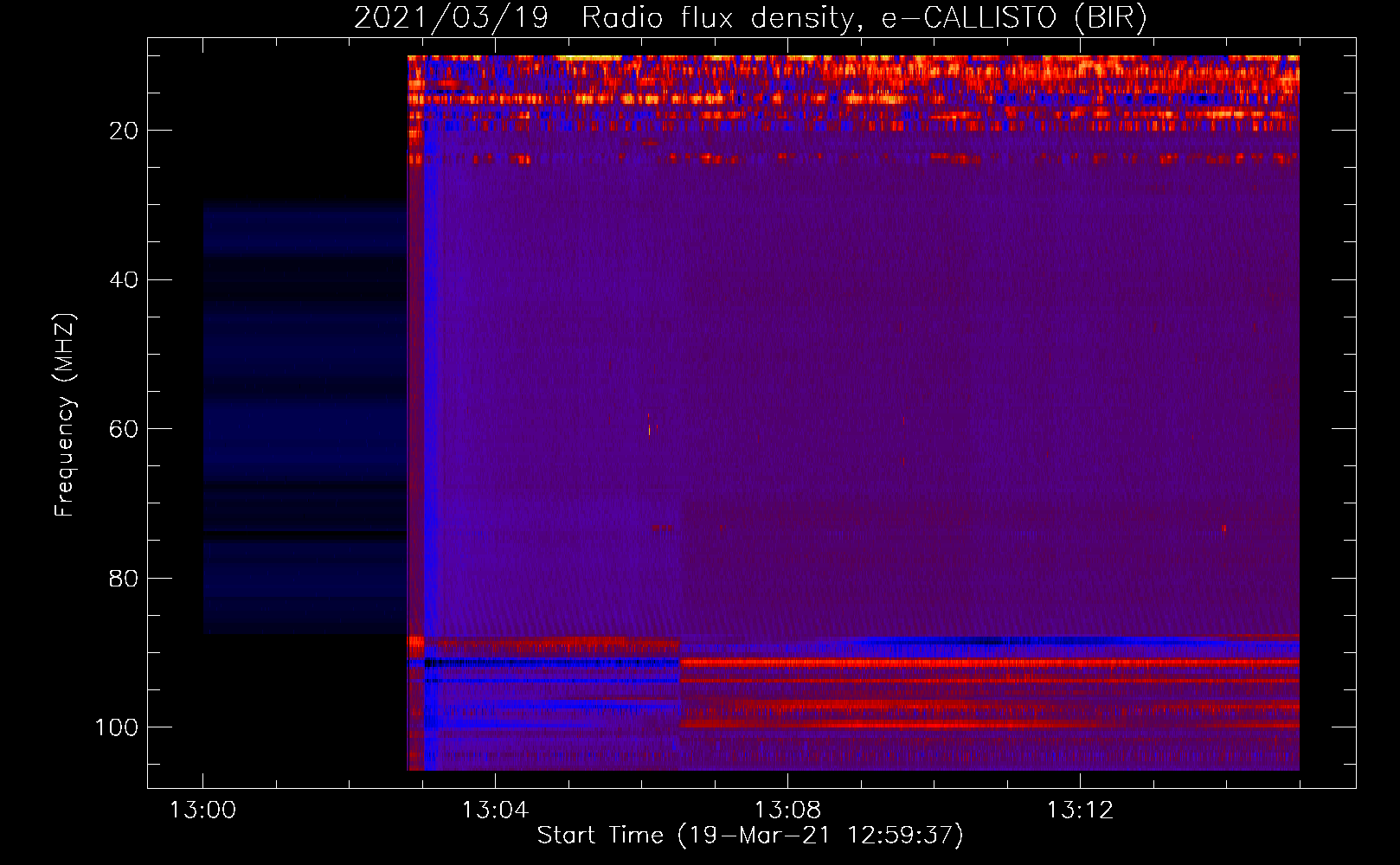Click the 60 MHz frequency tick label
This screenshot has width=1400, height=865.
(124, 430)
